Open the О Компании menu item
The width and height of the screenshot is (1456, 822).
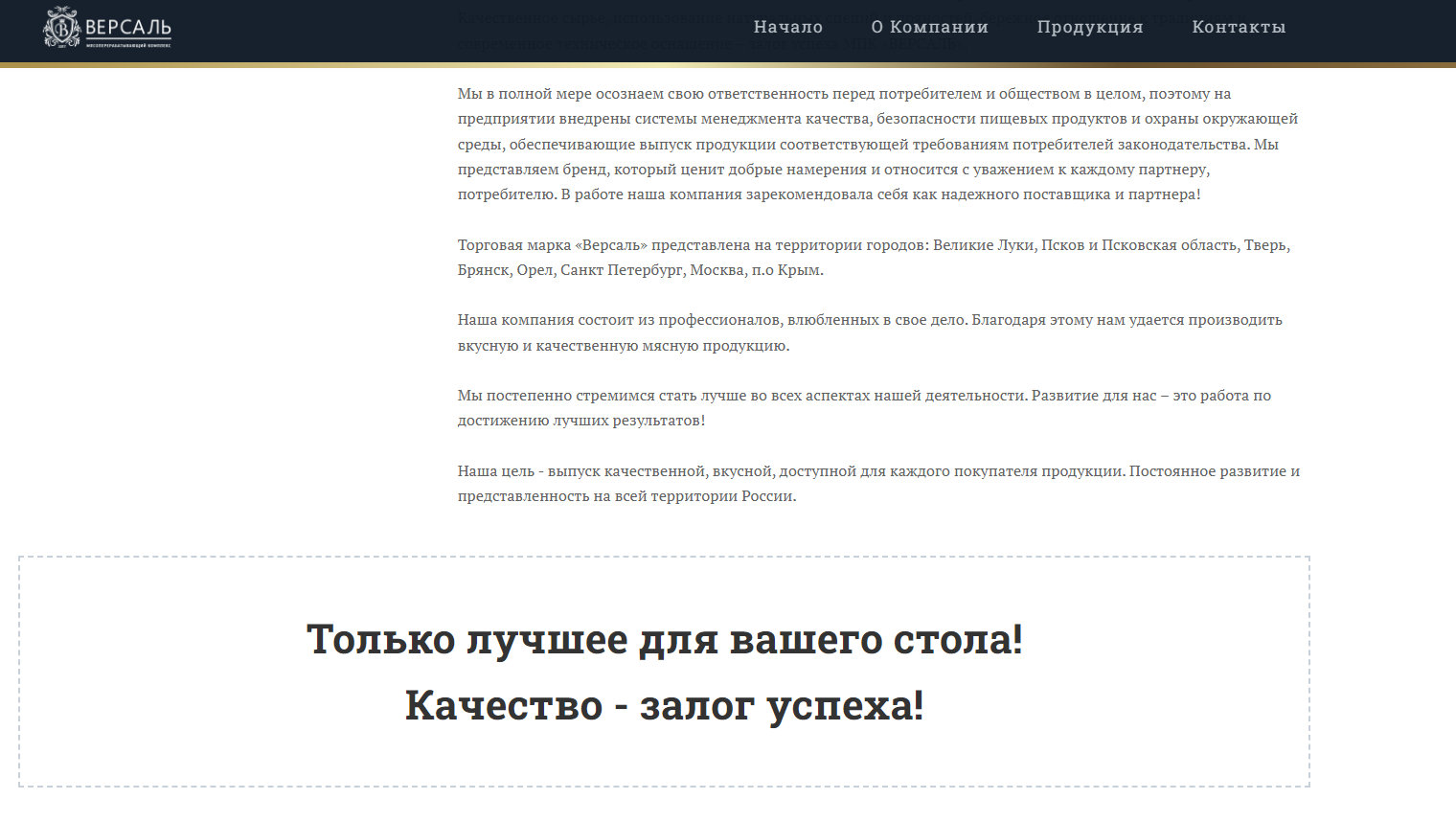(930, 27)
